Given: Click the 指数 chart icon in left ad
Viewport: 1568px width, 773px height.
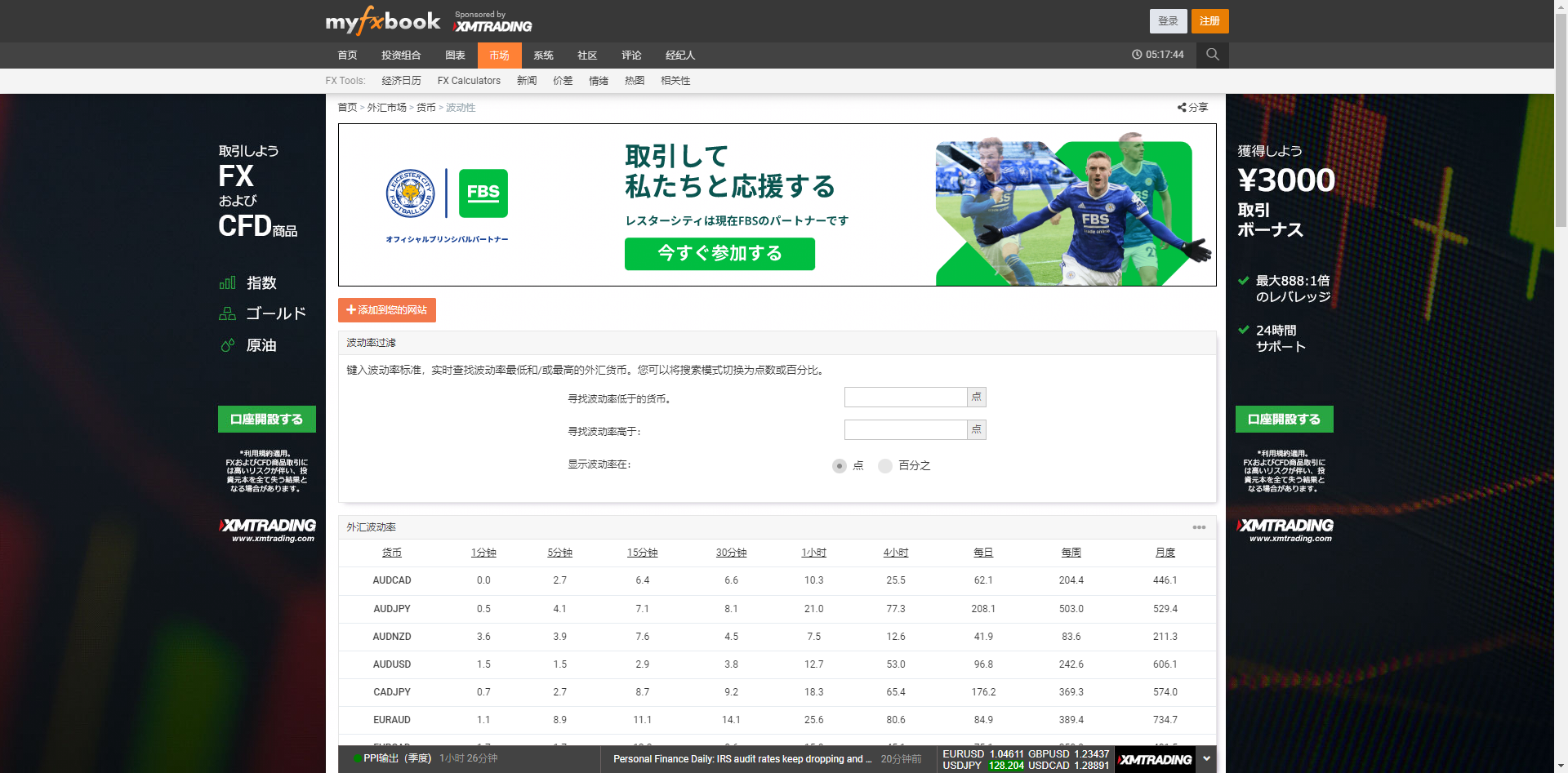Looking at the screenshot, I should pos(228,283).
